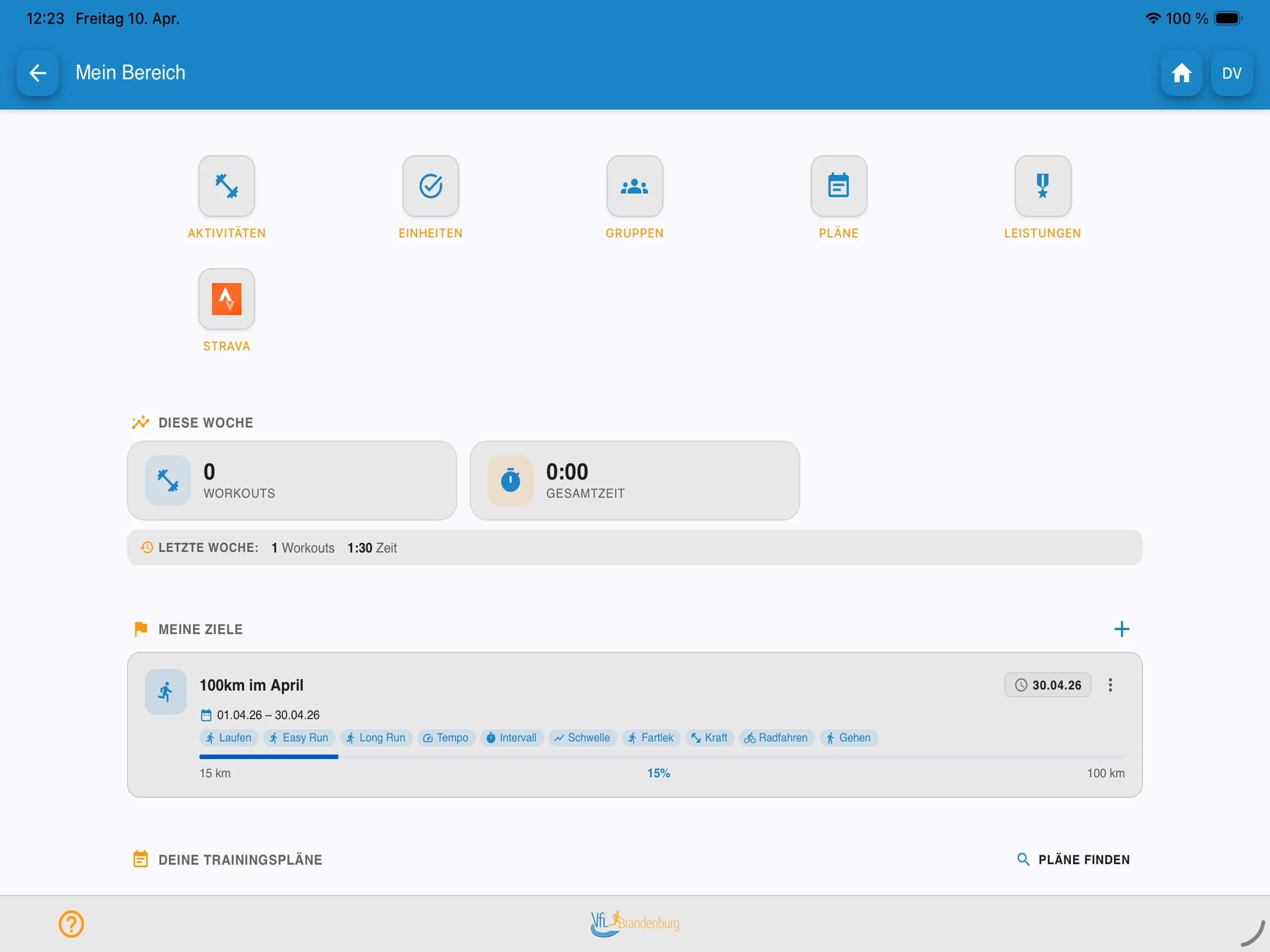The height and width of the screenshot is (952, 1270).
Task: Open the Strava connection tile
Action: point(226,299)
